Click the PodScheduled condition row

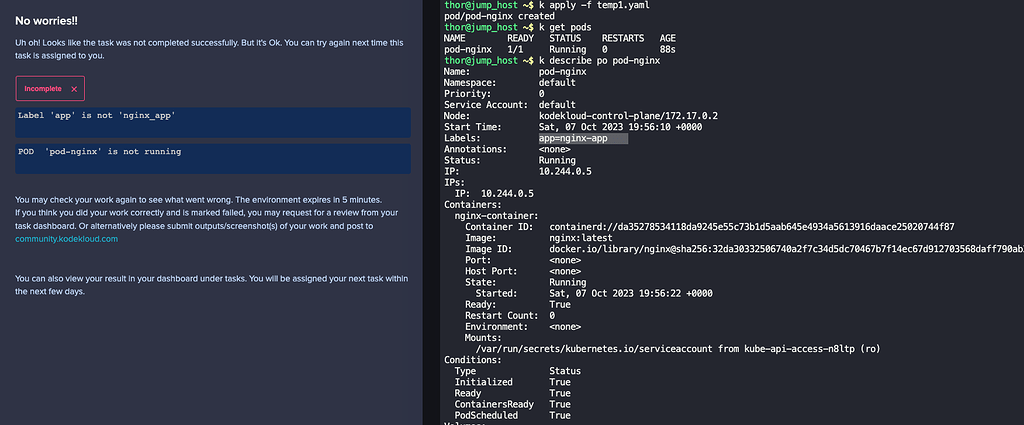(513, 414)
